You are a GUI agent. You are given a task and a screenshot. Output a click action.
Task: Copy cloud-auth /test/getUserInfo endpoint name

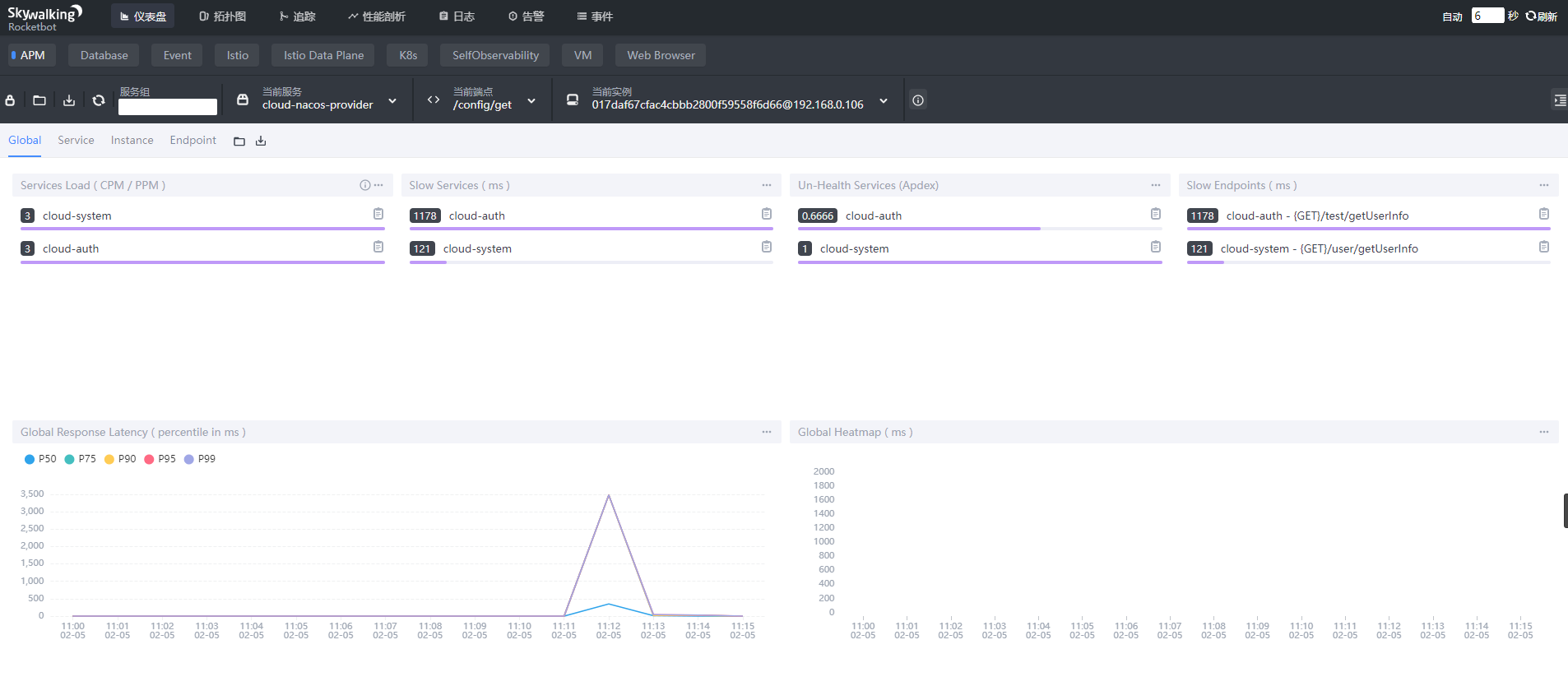tap(1544, 214)
